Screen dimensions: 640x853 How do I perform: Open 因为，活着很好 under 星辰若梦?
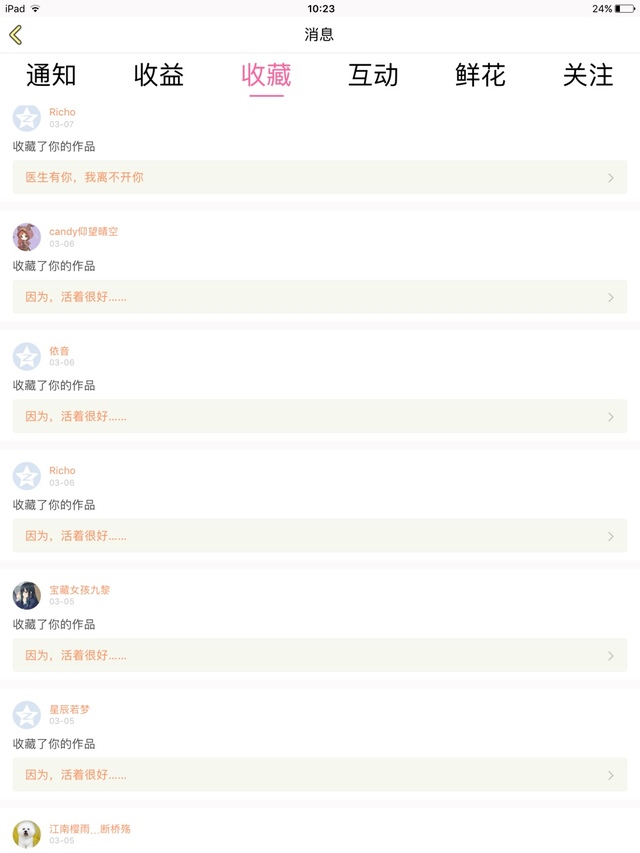76,775
